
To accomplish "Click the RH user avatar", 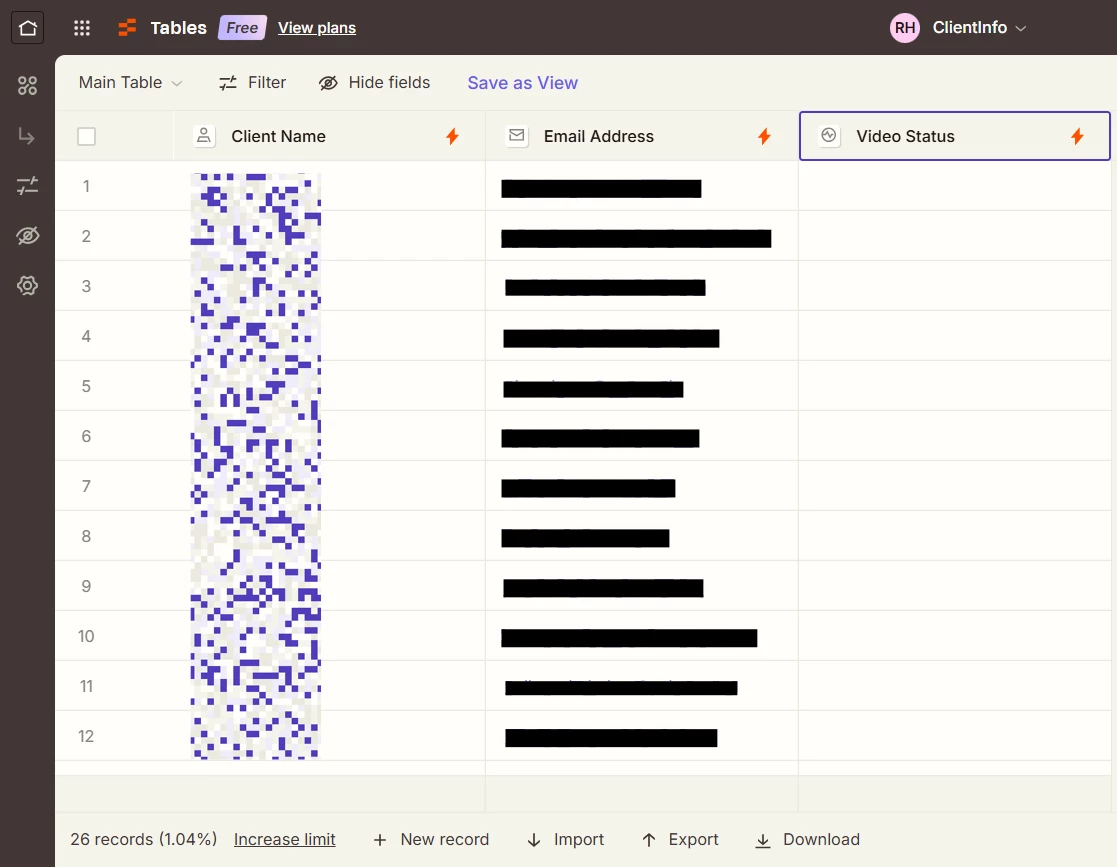I will [905, 28].
